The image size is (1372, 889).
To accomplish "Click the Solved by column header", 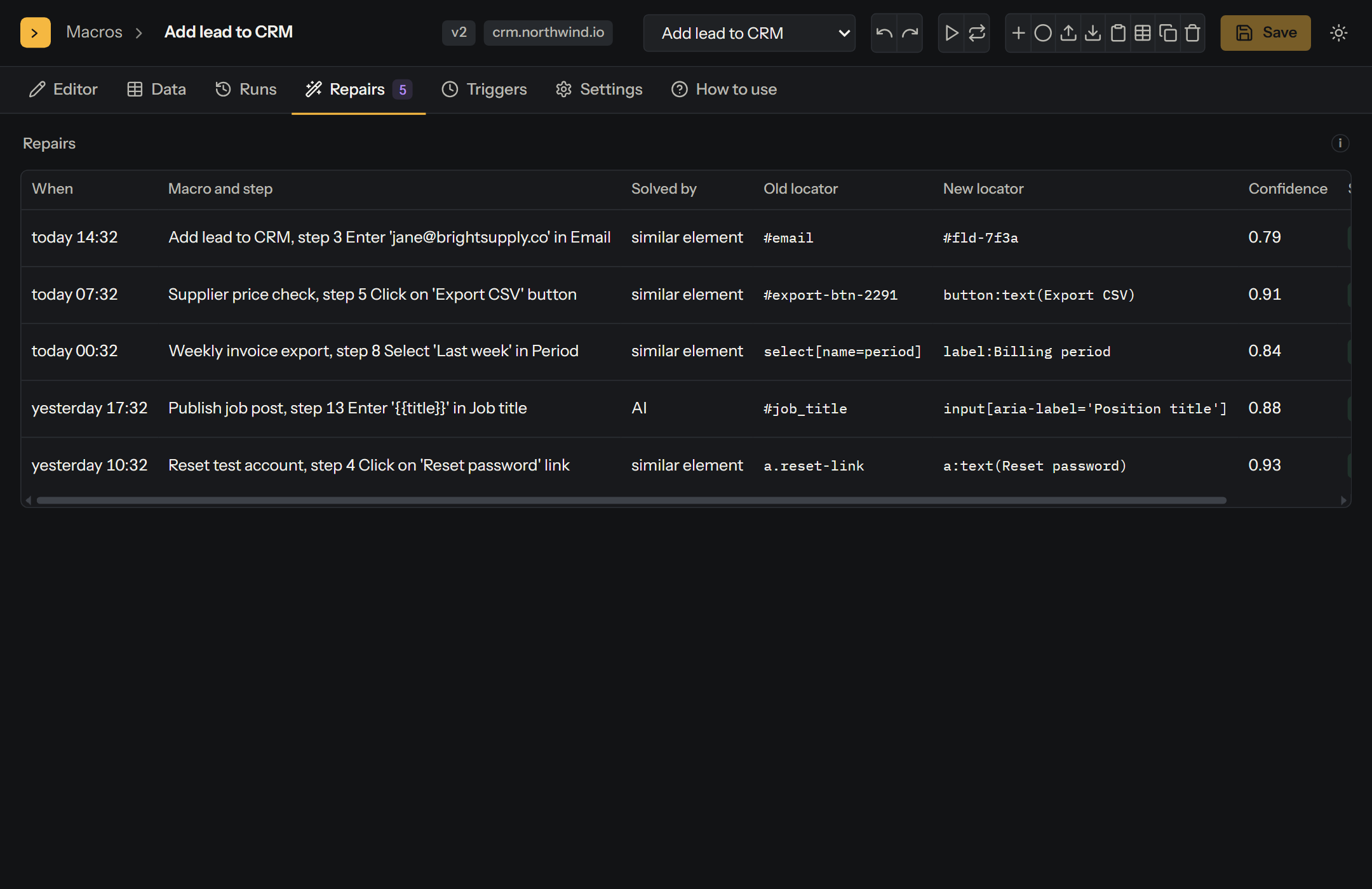I will (664, 189).
